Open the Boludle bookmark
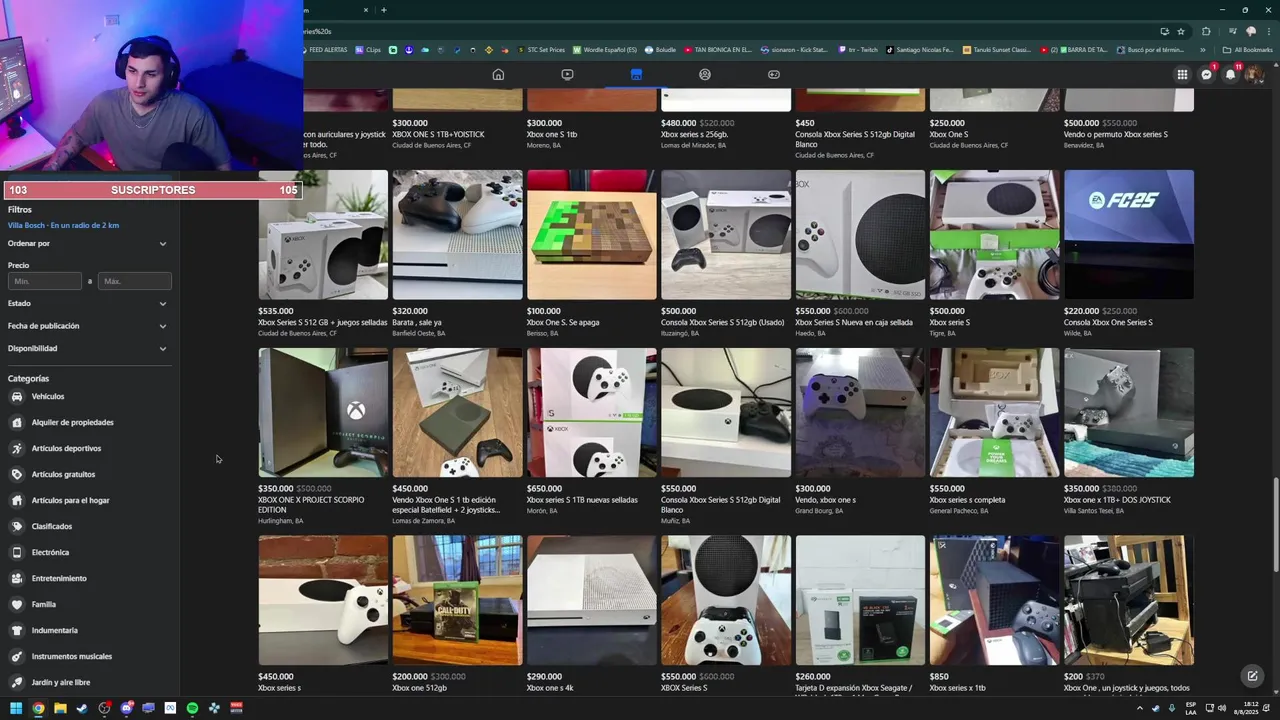The image size is (1280, 720). (x=661, y=50)
